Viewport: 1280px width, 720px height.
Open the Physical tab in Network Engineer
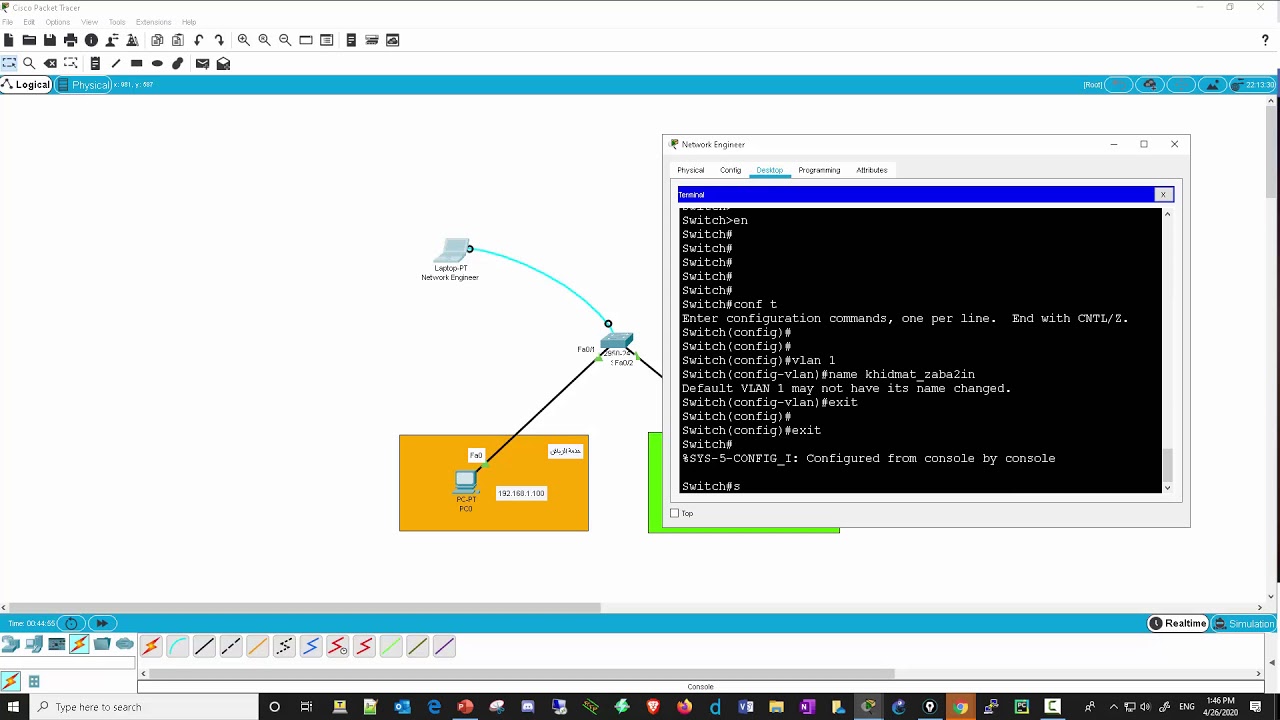click(690, 170)
